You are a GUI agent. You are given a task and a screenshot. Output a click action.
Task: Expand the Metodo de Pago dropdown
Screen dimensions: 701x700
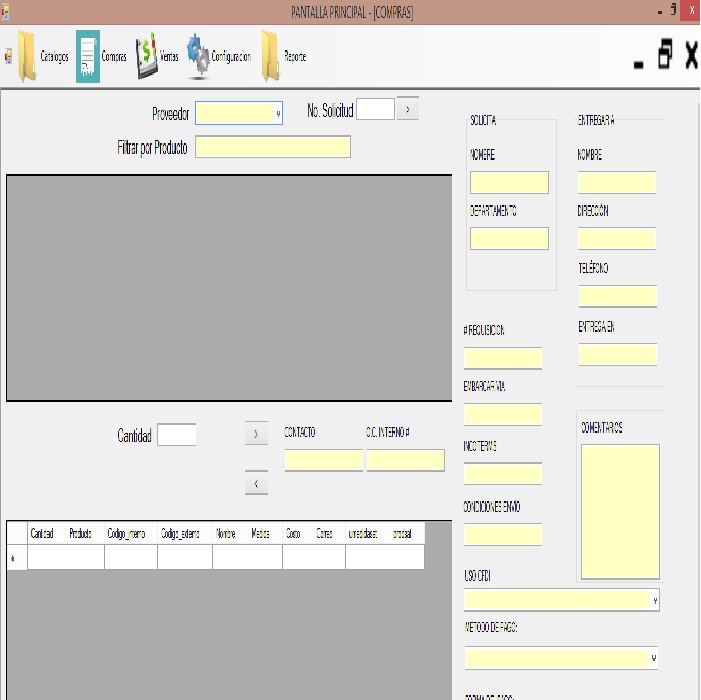(654, 658)
